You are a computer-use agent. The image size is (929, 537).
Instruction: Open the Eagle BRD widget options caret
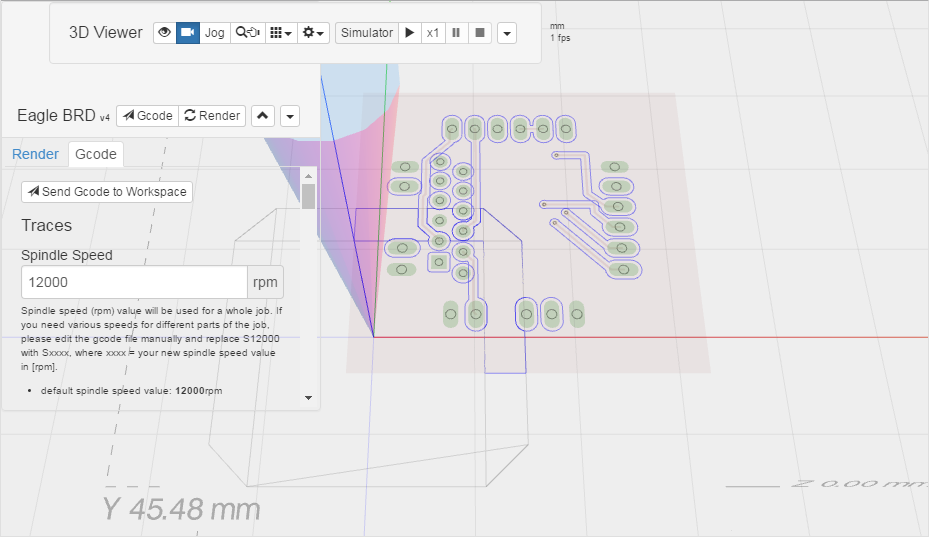click(290, 116)
